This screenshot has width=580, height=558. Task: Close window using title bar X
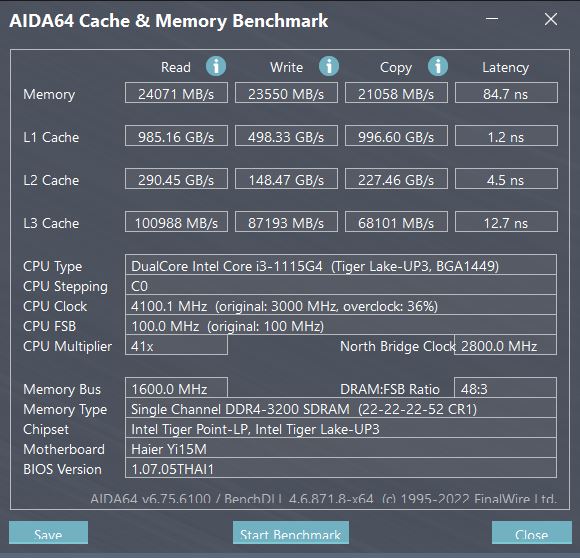click(551, 19)
